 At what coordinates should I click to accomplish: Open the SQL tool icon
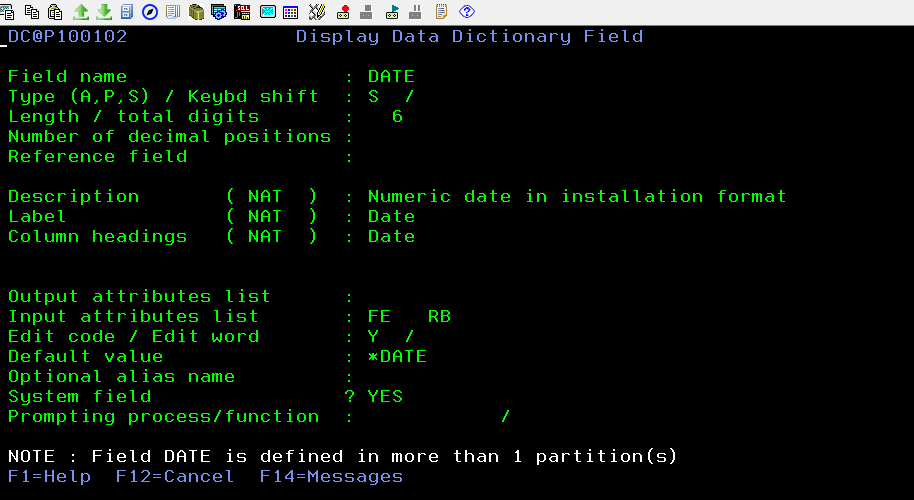click(243, 12)
